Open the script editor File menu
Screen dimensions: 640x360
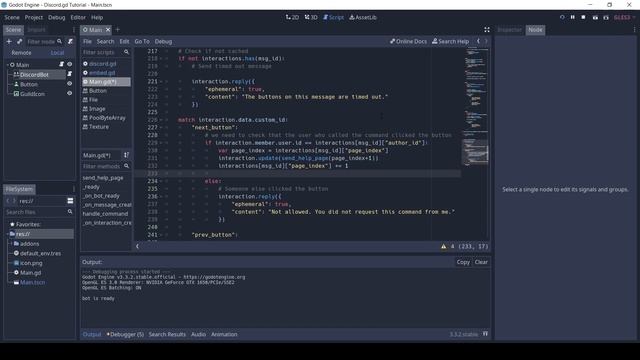87,41
